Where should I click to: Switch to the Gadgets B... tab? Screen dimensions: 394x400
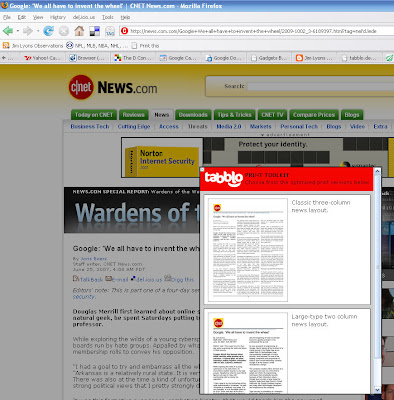[x=268, y=58]
